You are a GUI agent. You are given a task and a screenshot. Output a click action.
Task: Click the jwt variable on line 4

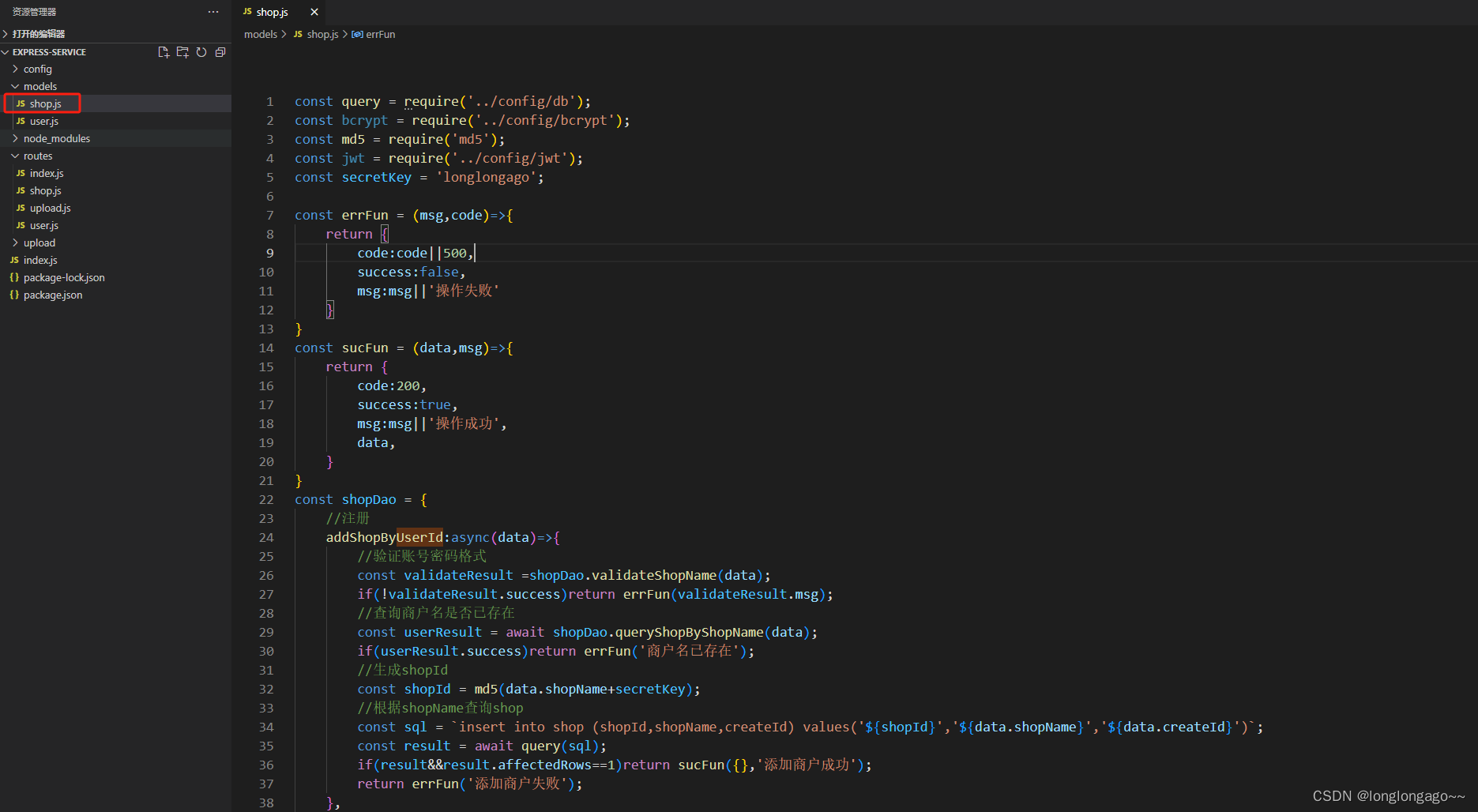(x=353, y=158)
